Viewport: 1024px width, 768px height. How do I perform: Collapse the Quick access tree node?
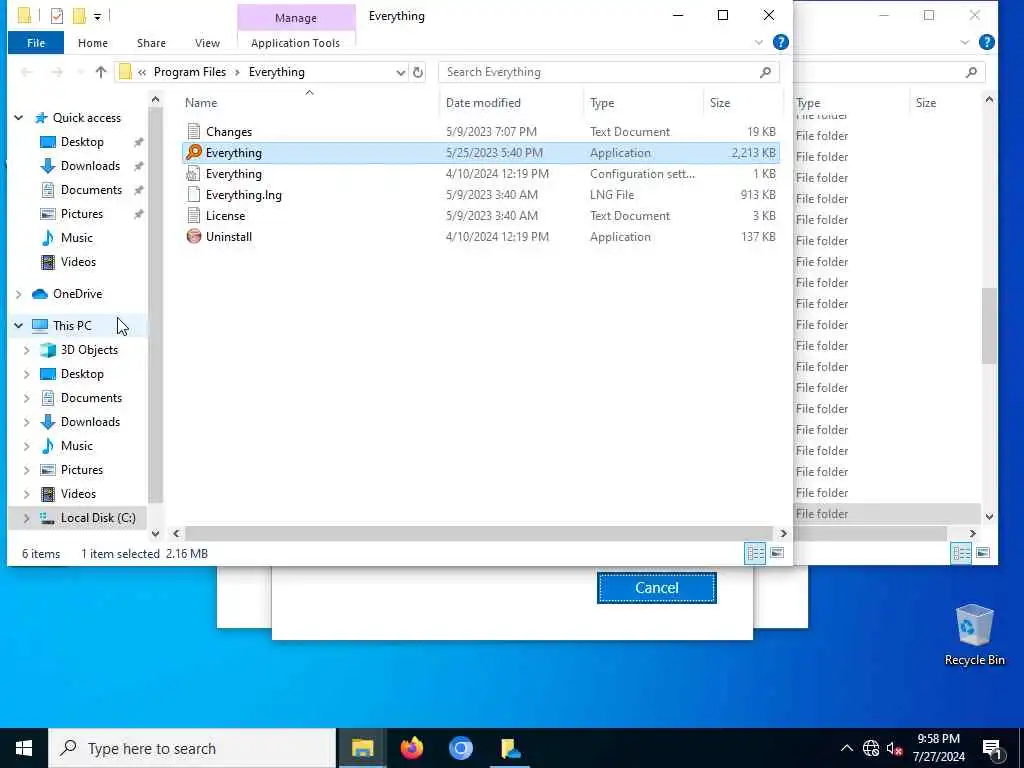18,118
